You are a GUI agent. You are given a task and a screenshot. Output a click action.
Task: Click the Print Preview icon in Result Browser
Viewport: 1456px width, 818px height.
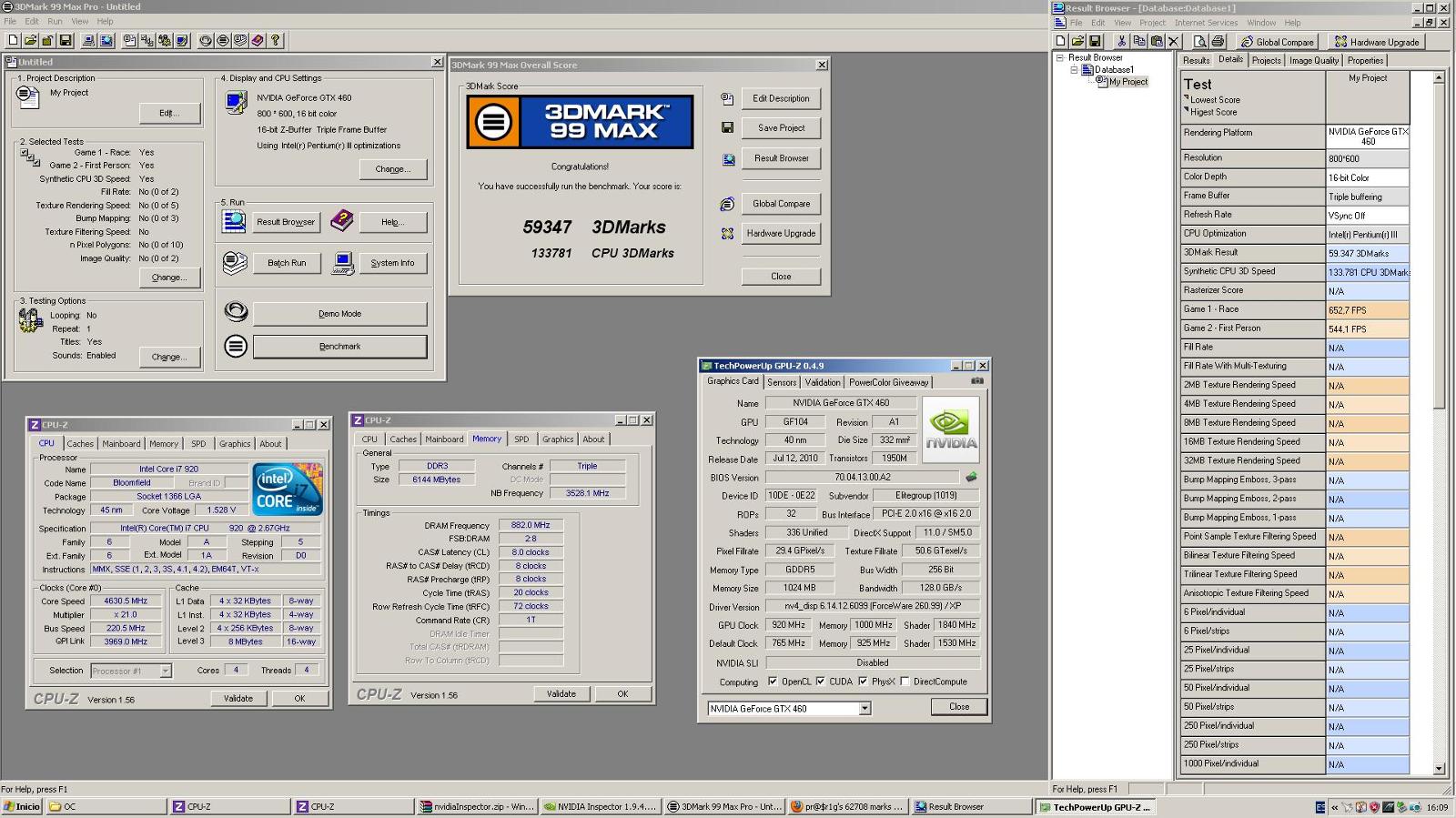click(x=1200, y=41)
